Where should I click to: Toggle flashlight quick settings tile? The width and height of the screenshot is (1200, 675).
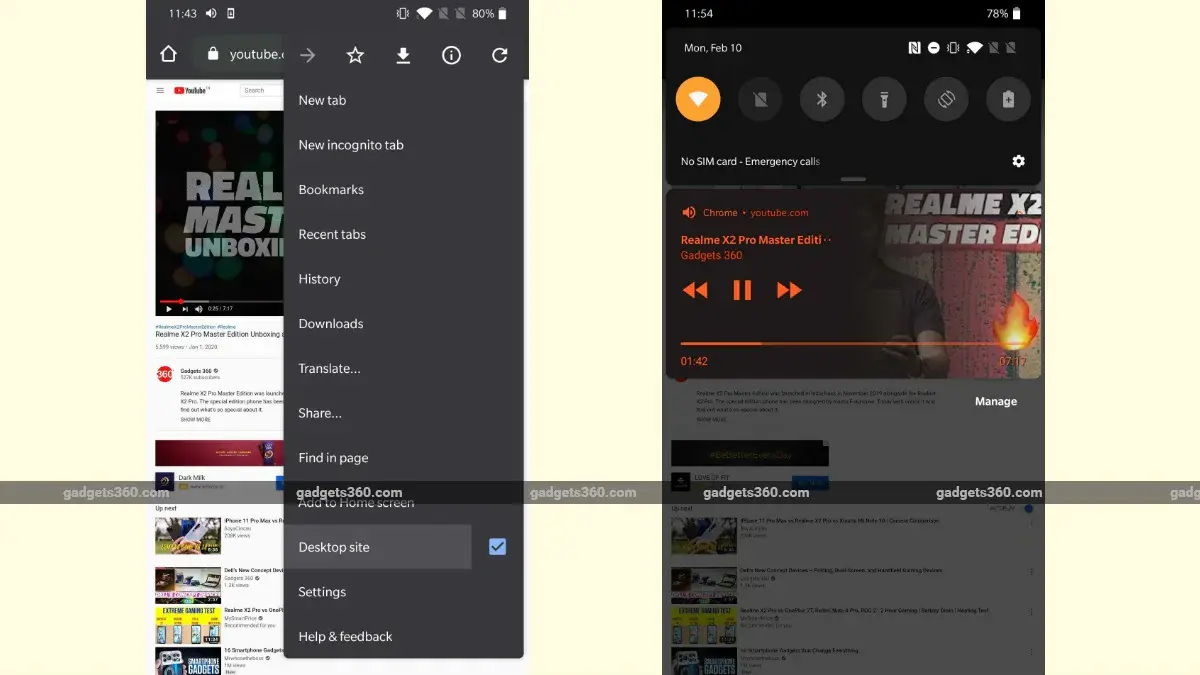pyautogui.click(x=884, y=100)
